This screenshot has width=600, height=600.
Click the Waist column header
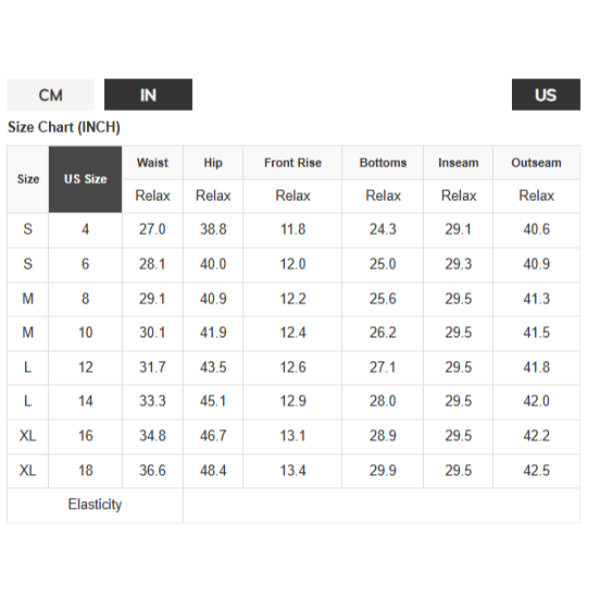pyautogui.click(x=152, y=163)
